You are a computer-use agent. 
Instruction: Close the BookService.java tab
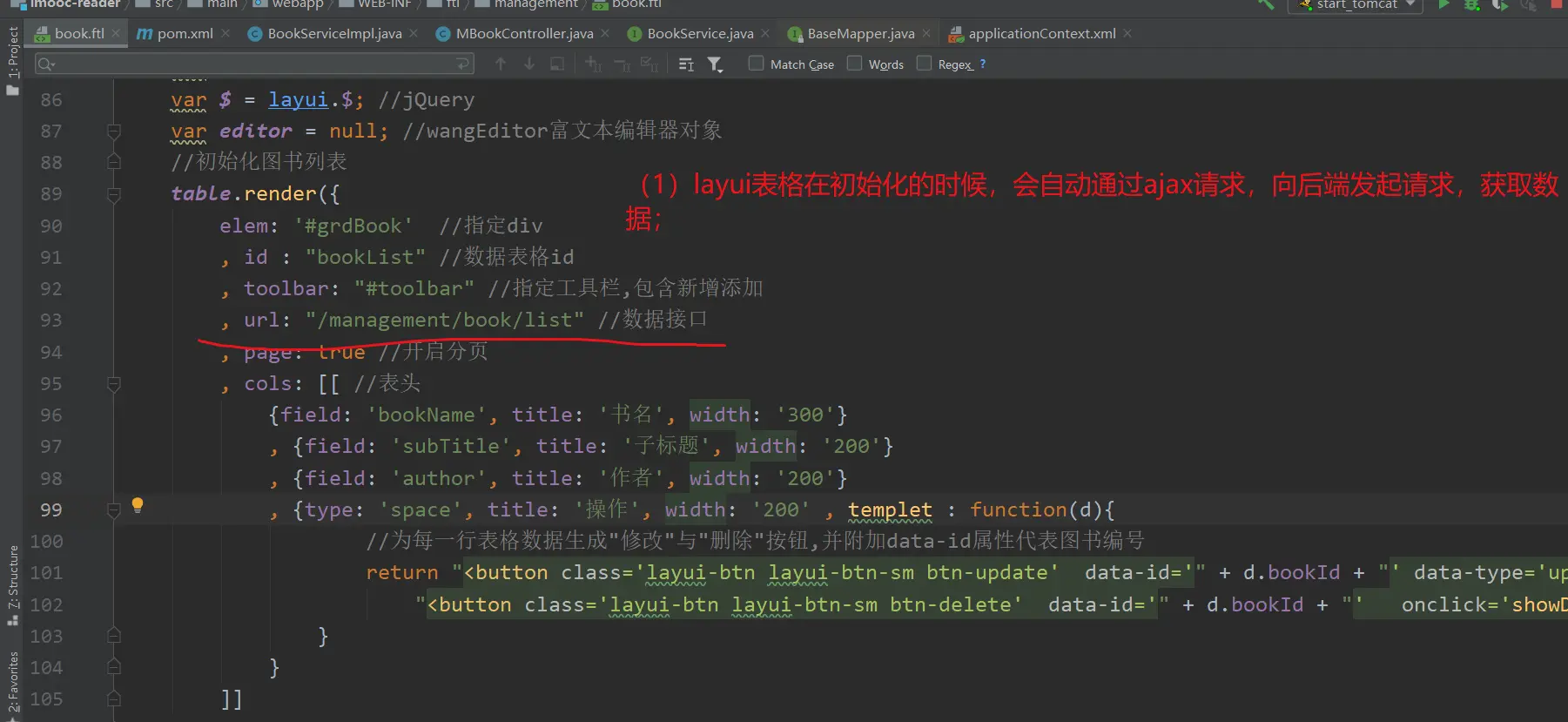pyautogui.click(x=765, y=33)
